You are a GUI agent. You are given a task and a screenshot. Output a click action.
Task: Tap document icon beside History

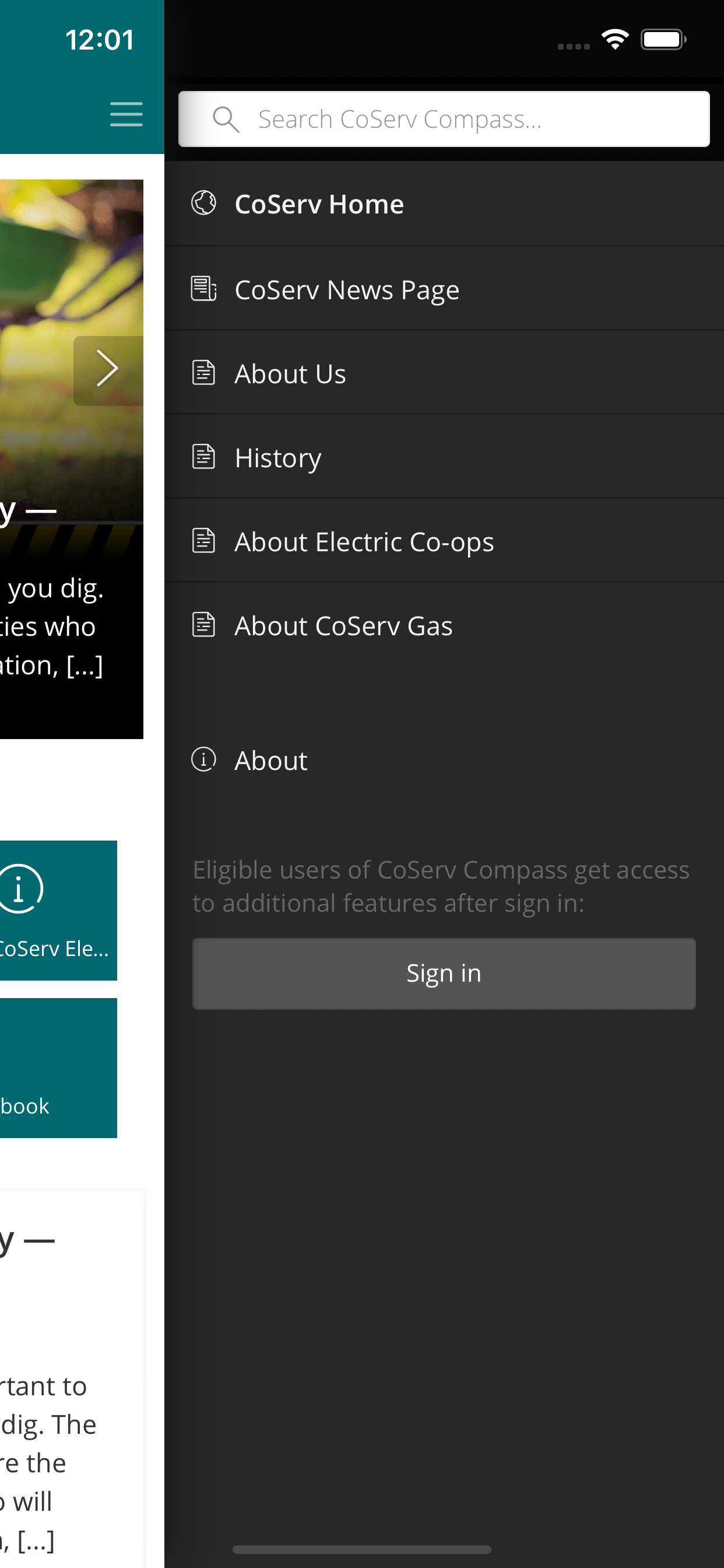(x=204, y=457)
